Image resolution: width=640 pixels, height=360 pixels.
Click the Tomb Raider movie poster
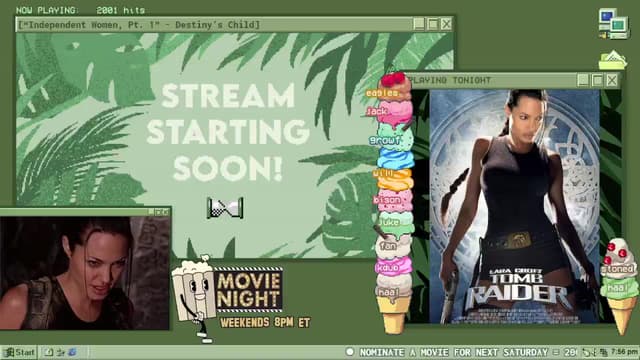514,207
